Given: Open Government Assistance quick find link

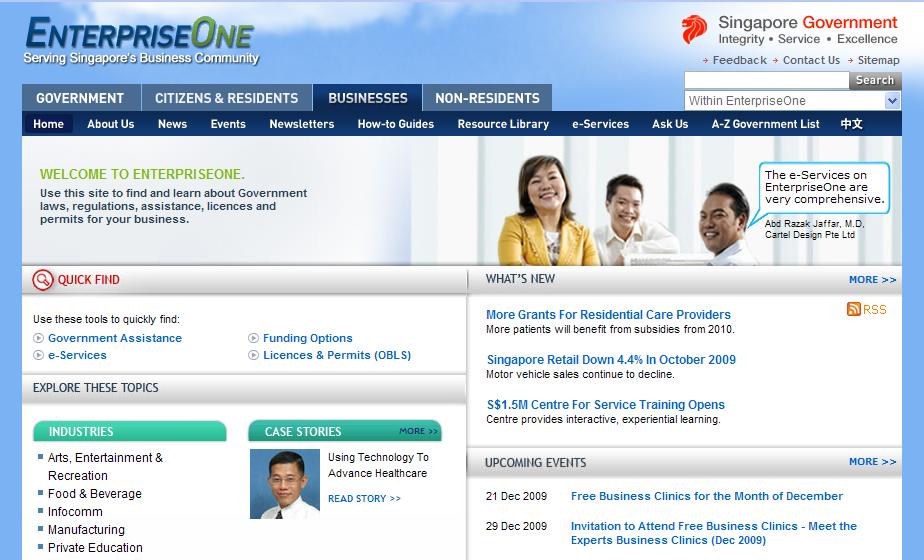Looking at the screenshot, I should (x=115, y=338).
